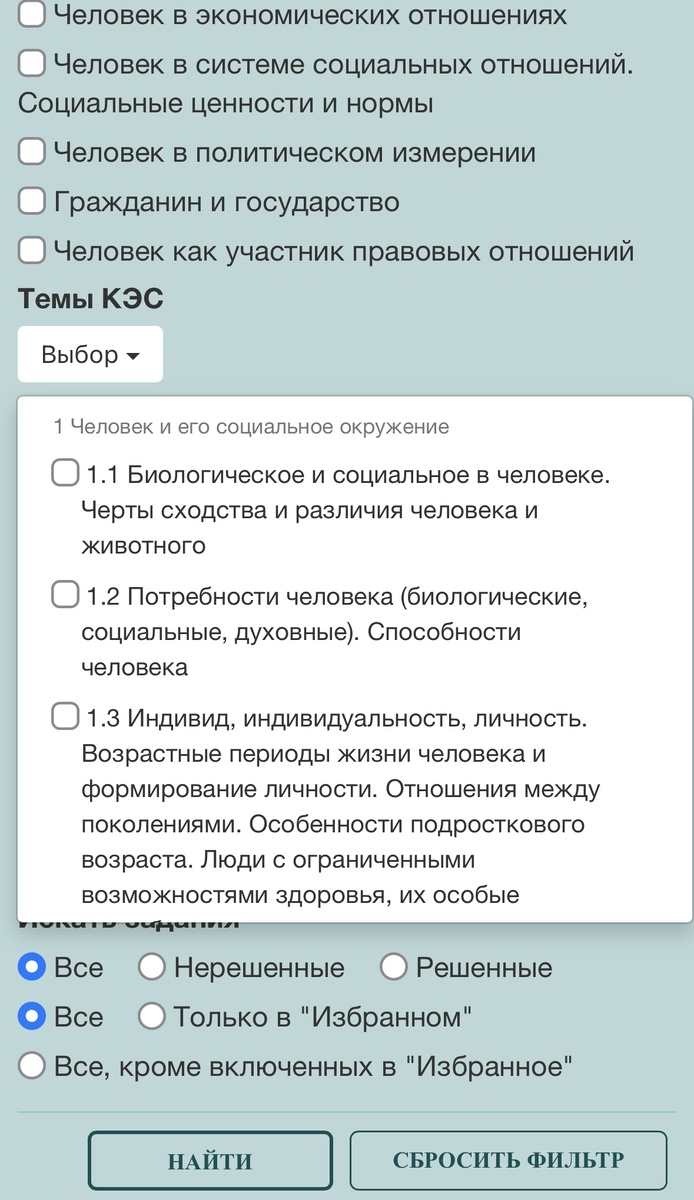694x1200 pixels.
Task: Select the "Нерешенные" radio button
Action: [x=151, y=967]
